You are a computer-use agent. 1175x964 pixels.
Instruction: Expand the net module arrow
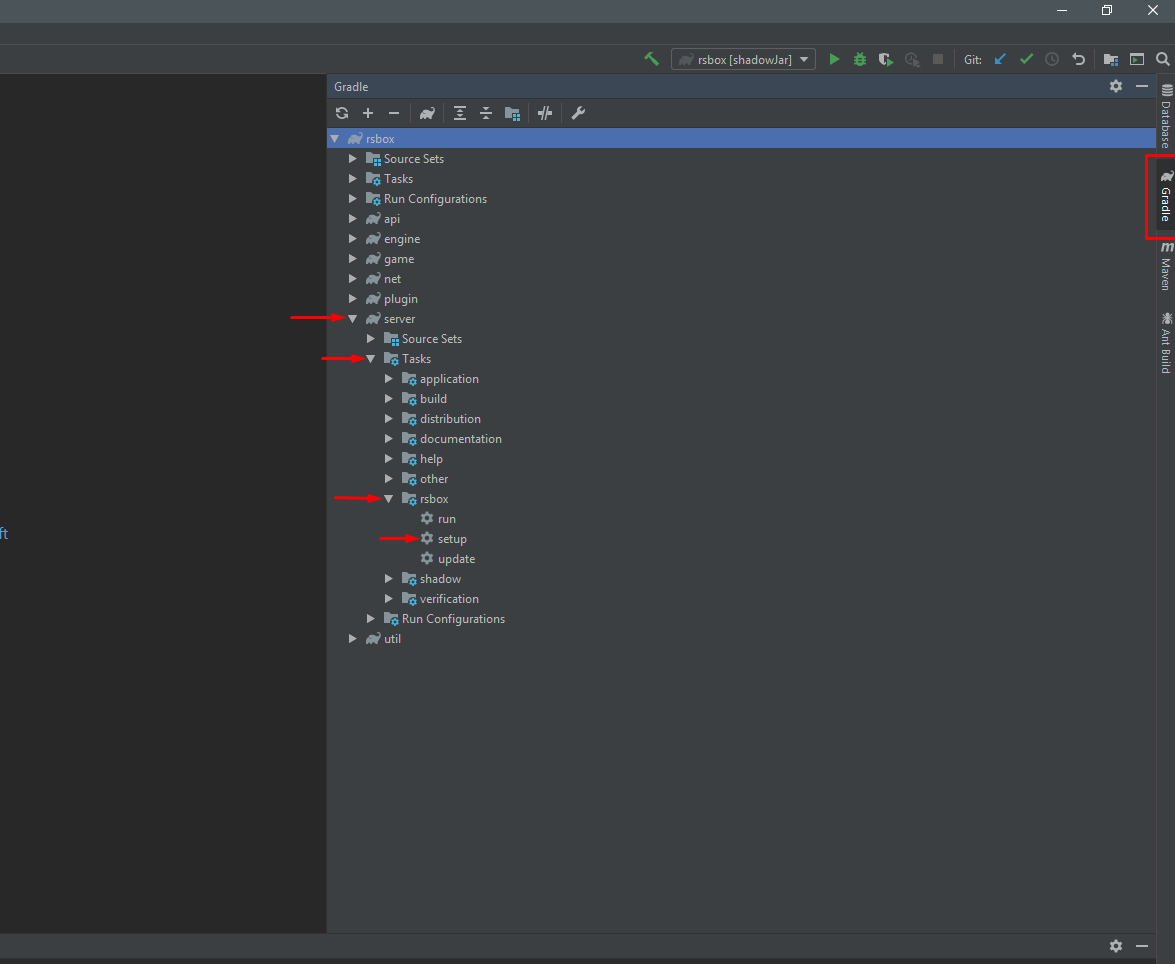(353, 279)
